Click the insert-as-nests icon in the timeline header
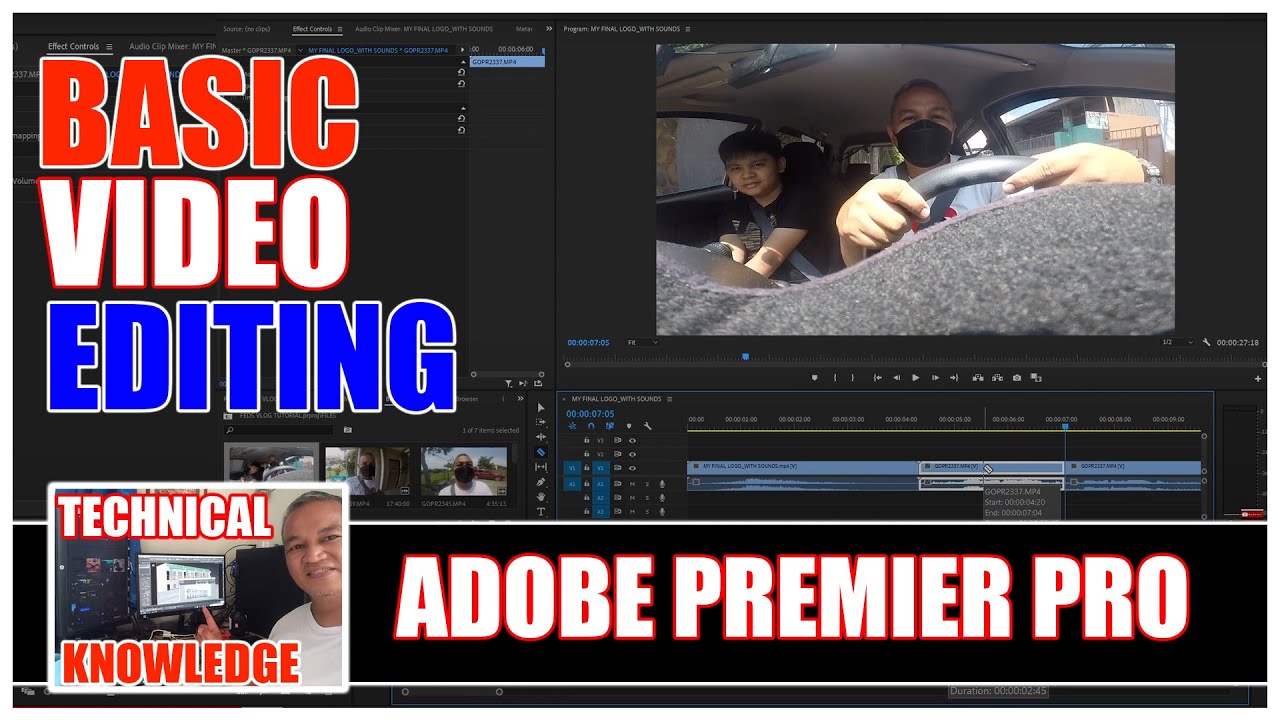The height and width of the screenshot is (720, 1280). coord(573,426)
